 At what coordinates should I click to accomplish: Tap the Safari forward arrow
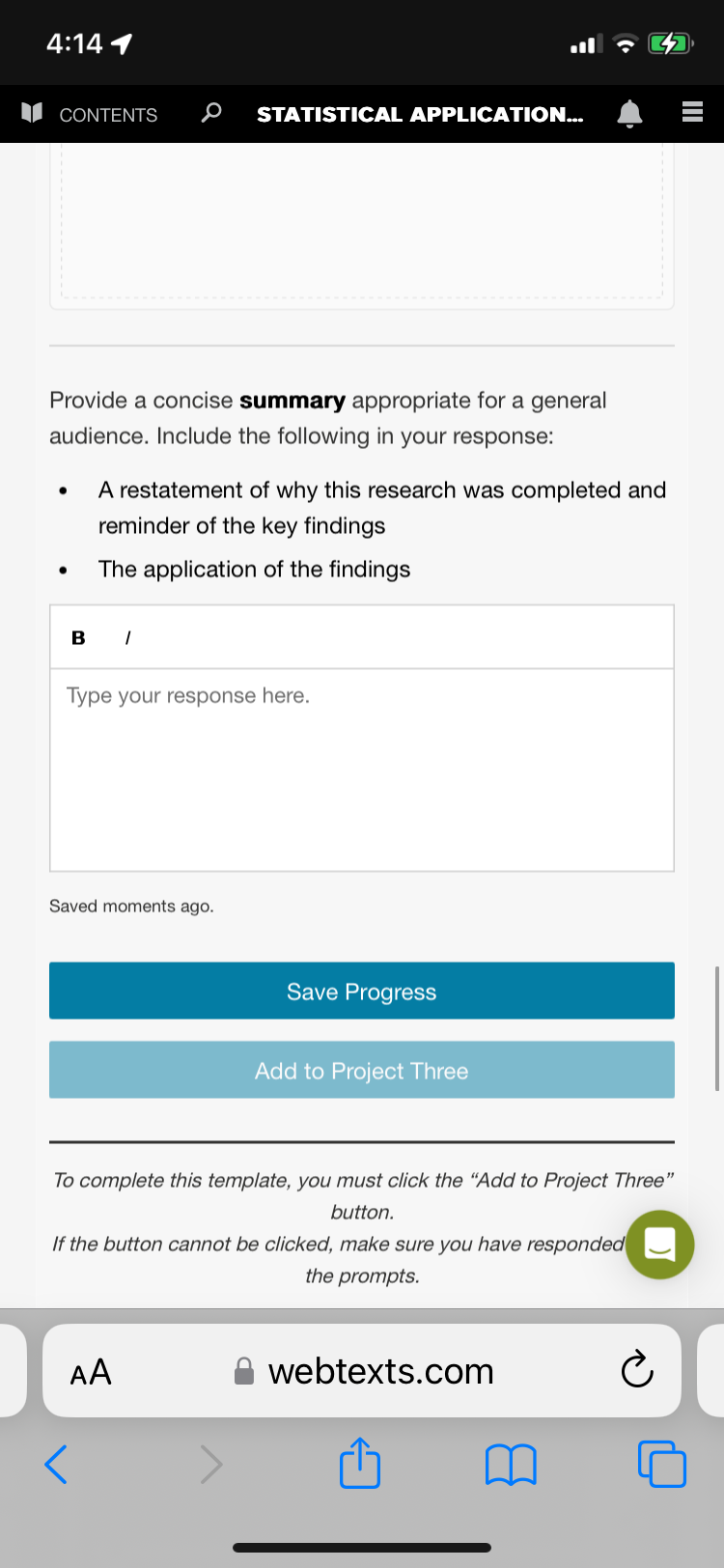coord(210,1464)
